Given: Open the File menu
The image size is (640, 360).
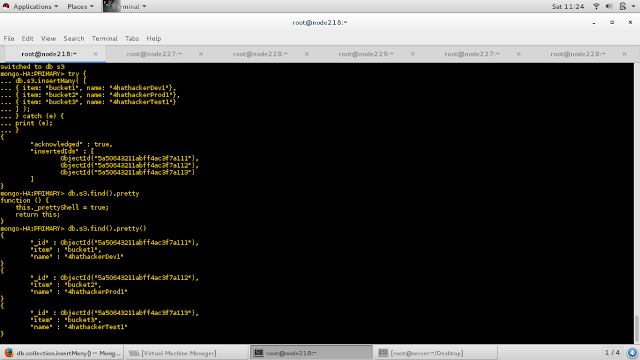Looking at the screenshot, I should [x=9, y=38].
